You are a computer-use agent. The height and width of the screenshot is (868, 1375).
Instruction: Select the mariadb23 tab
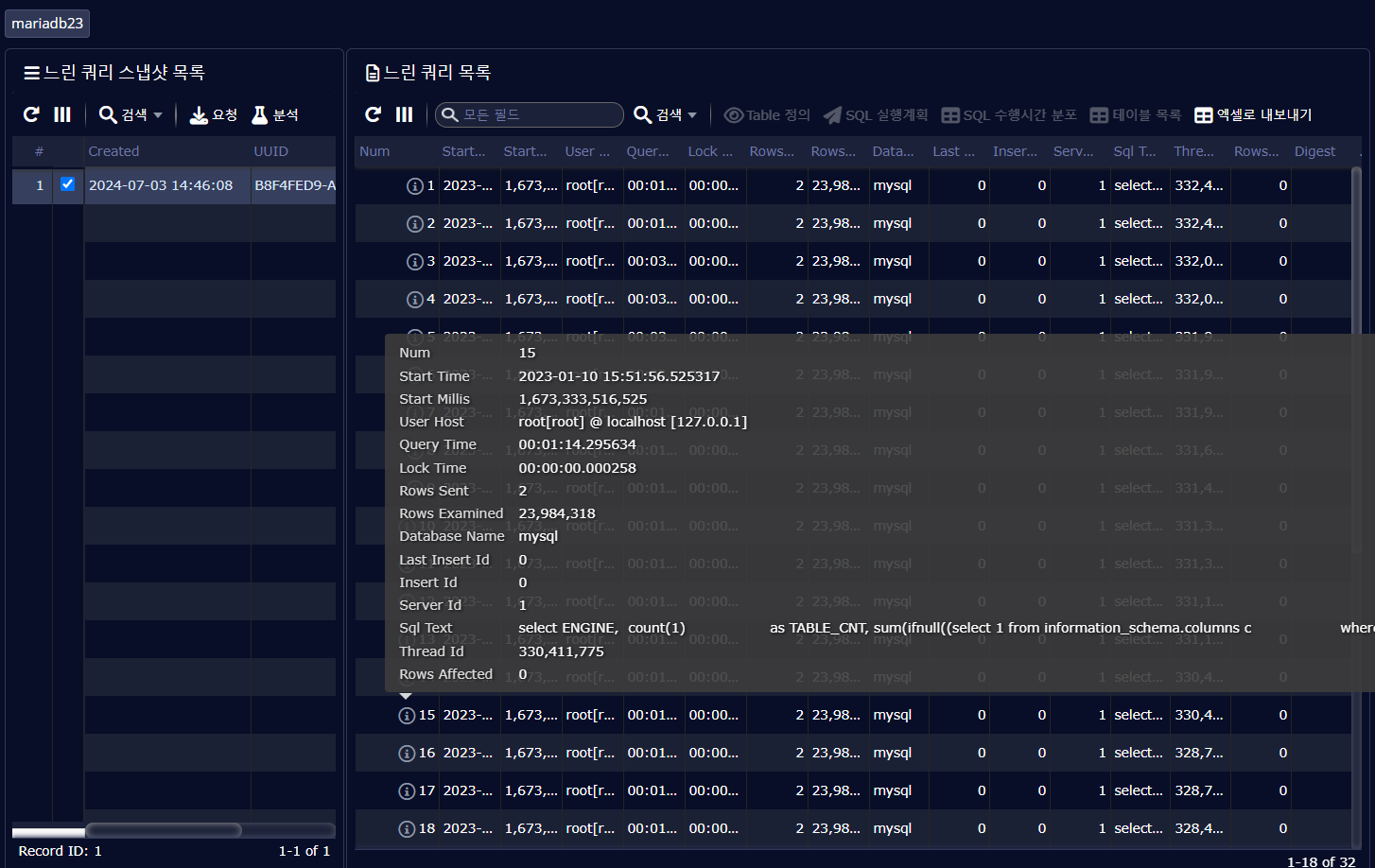47,23
